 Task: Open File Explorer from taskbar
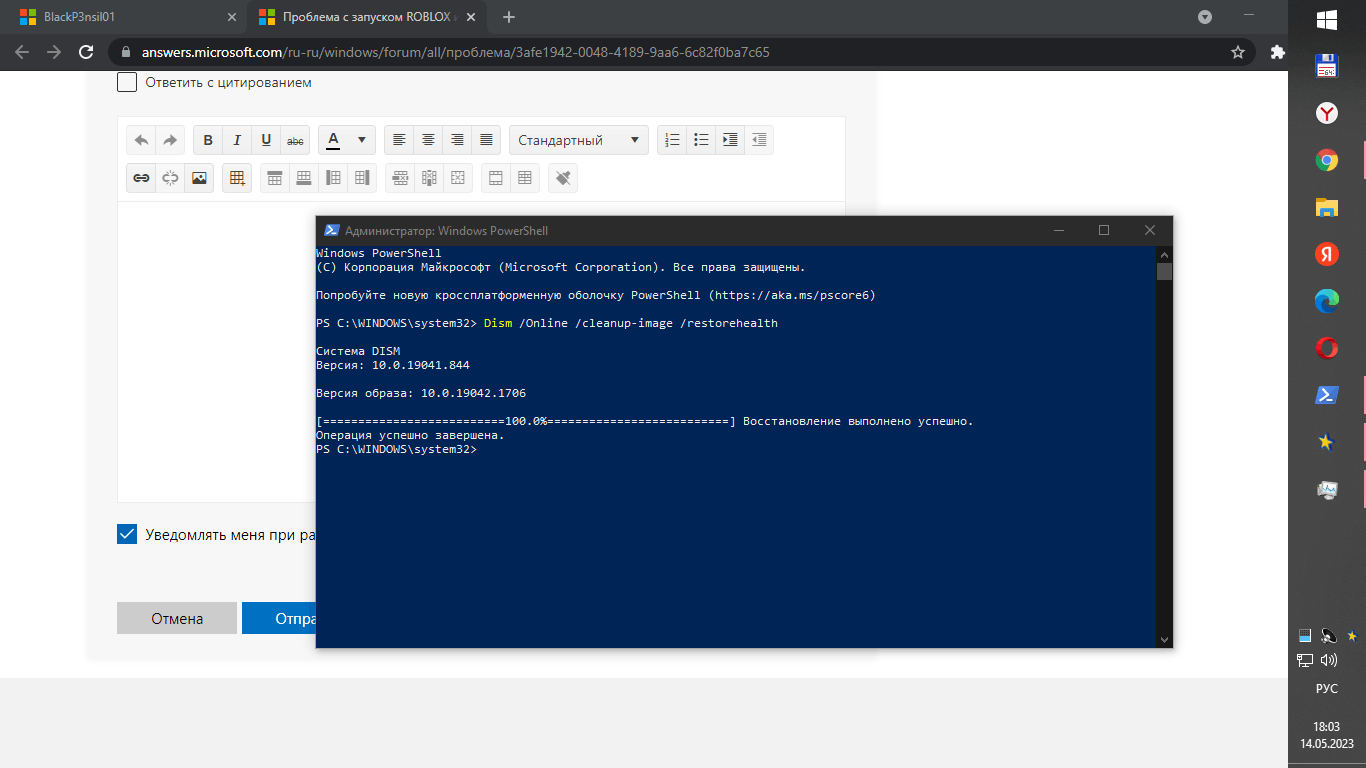[x=1327, y=207]
